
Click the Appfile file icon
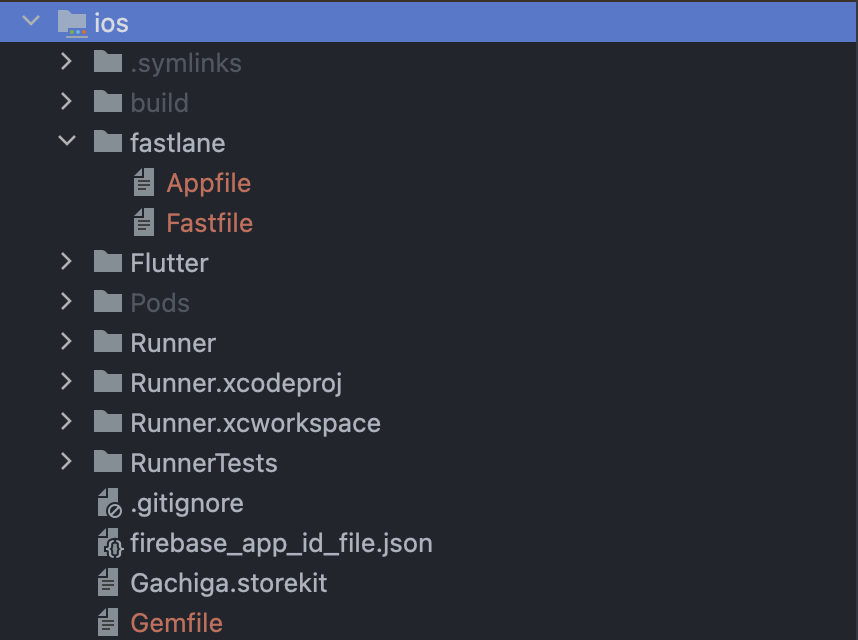(144, 182)
